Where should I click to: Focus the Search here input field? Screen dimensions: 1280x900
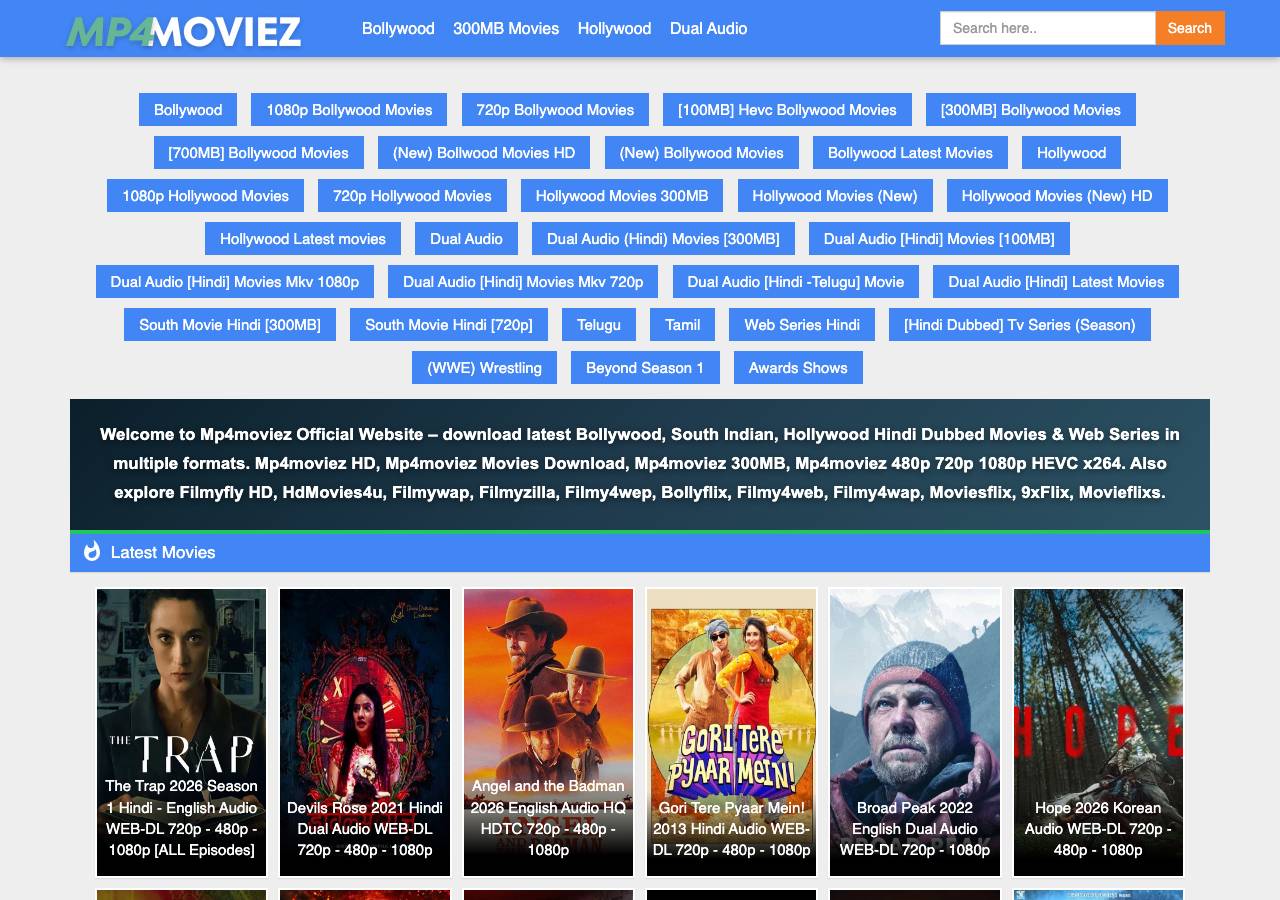[1048, 28]
